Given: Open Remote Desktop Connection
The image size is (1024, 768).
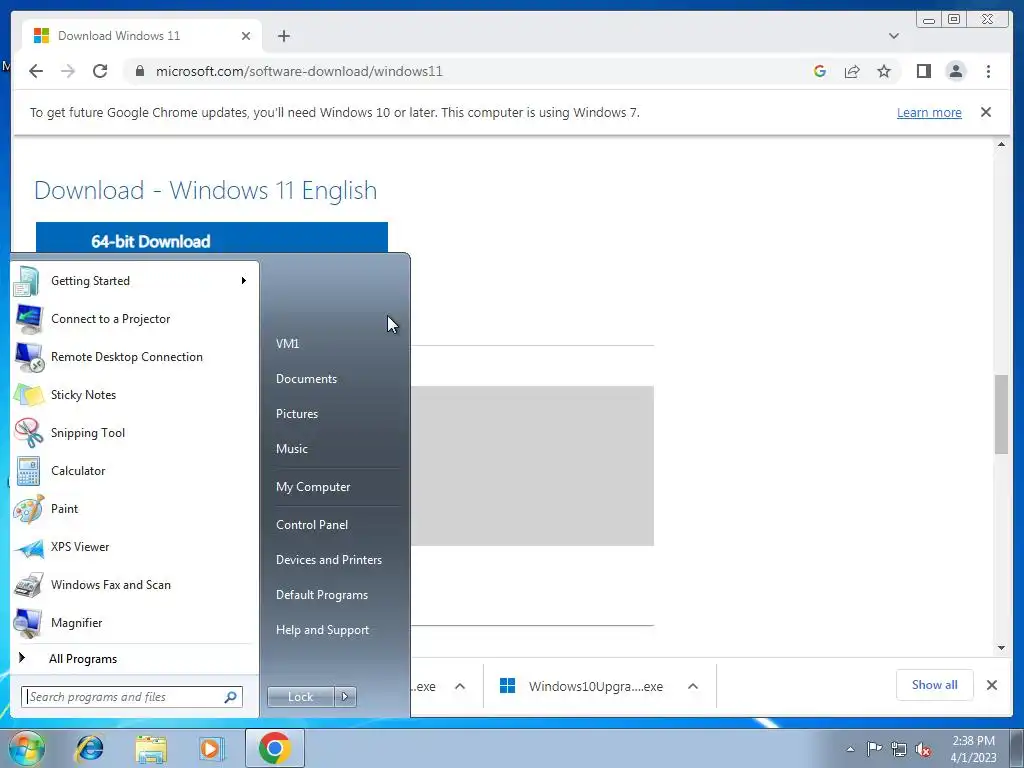Looking at the screenshot, I should (x=135, y=357).
